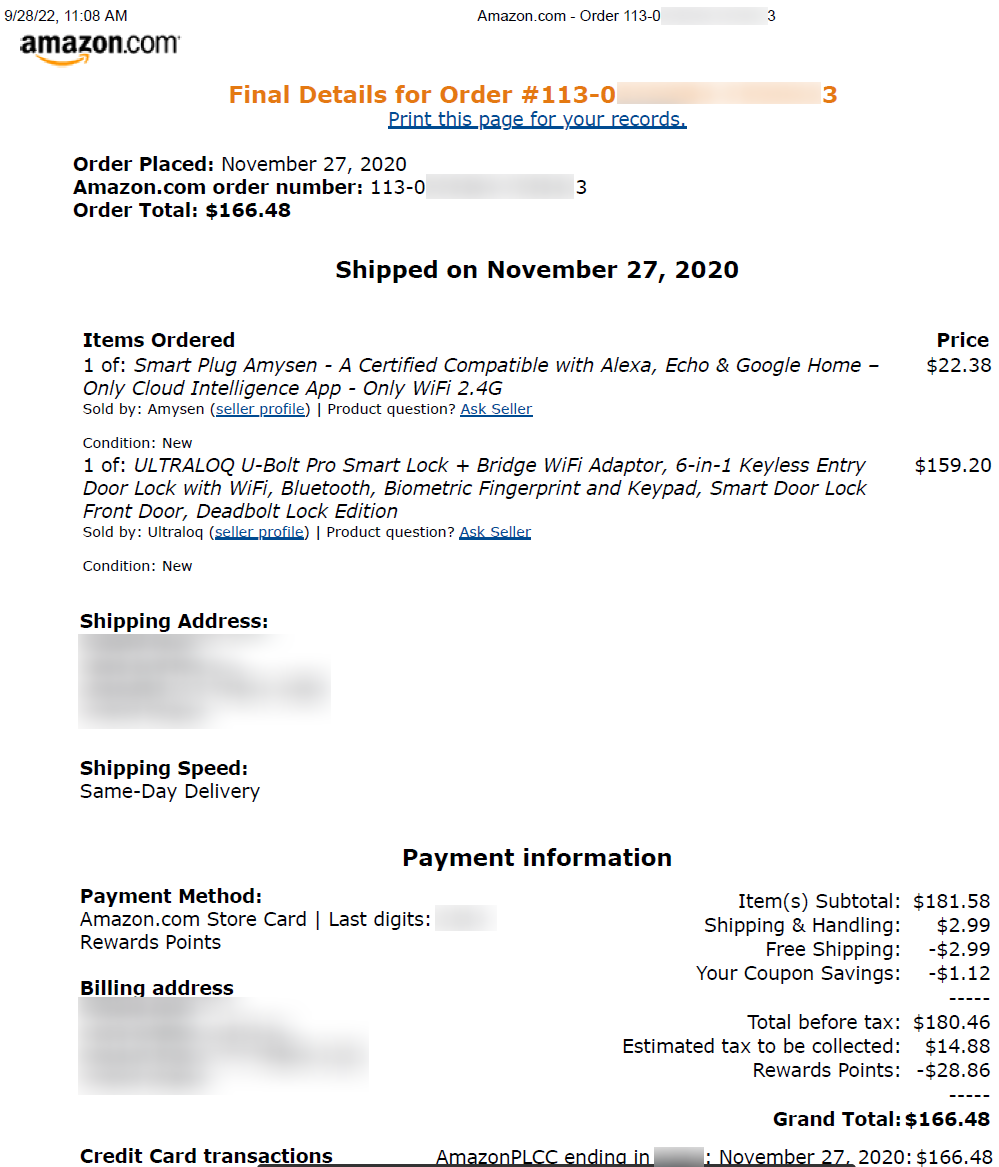Click the Payment information heading
The height and width of the screenshot is (1167, 999).
pos(537,857)
